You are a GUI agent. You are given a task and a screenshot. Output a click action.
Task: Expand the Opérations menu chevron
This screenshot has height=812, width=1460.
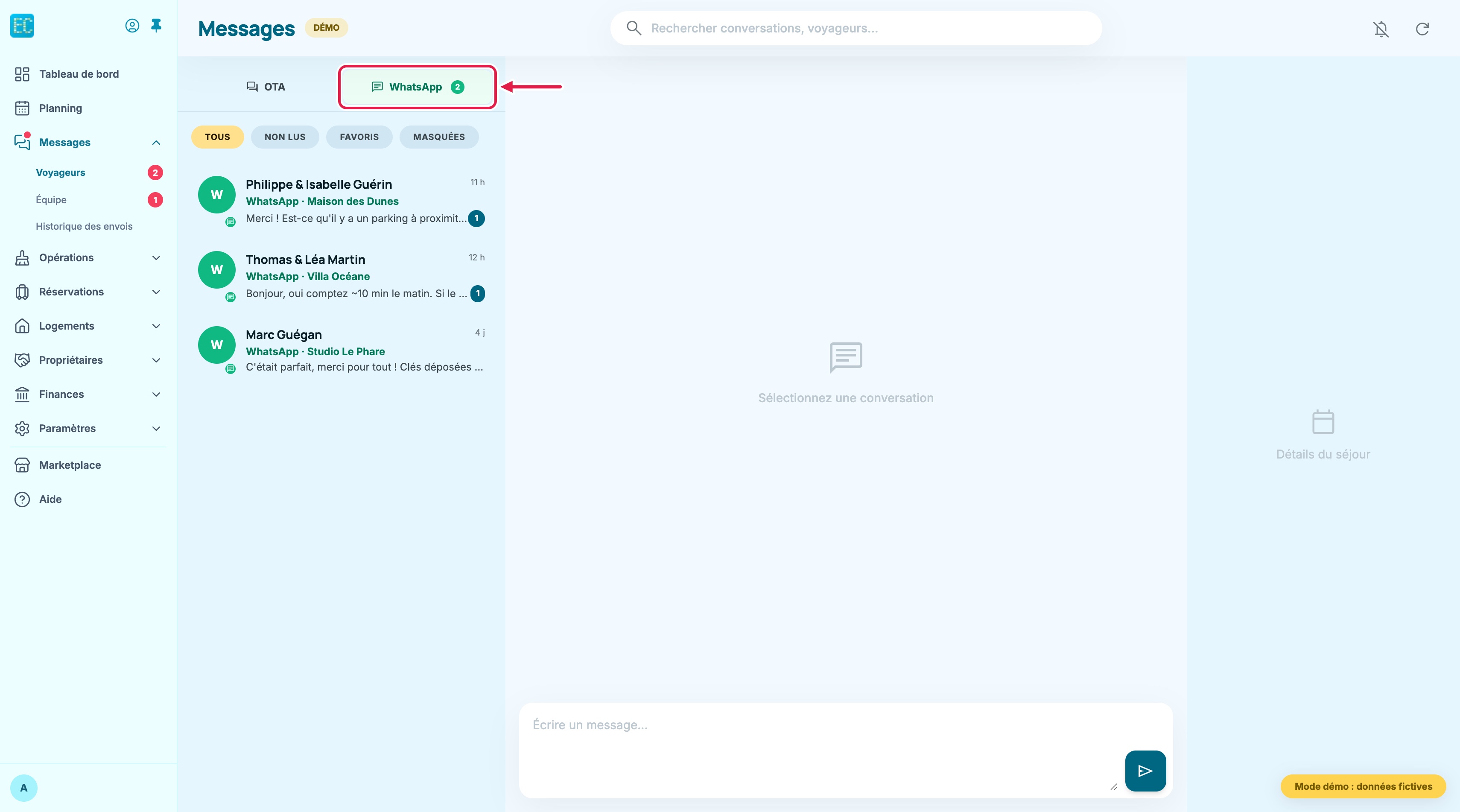tap(156, 258)
